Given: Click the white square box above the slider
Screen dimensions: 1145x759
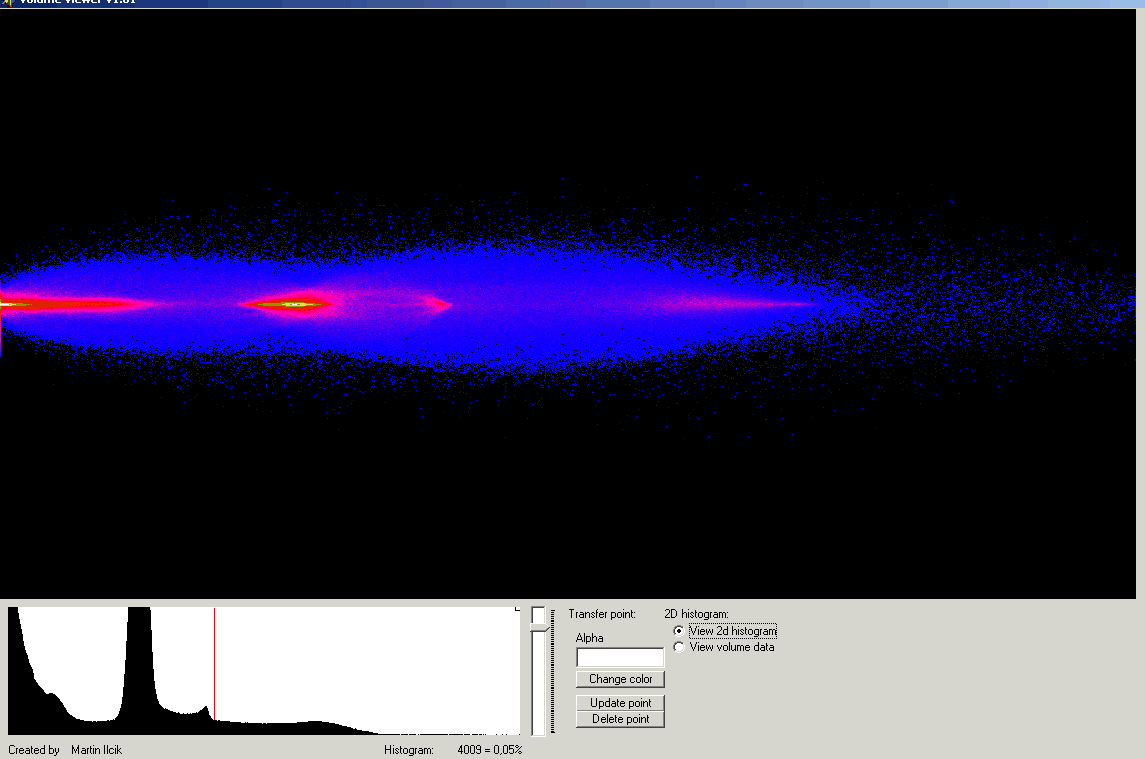Looking at the screenshot, I should click(538, 614).
